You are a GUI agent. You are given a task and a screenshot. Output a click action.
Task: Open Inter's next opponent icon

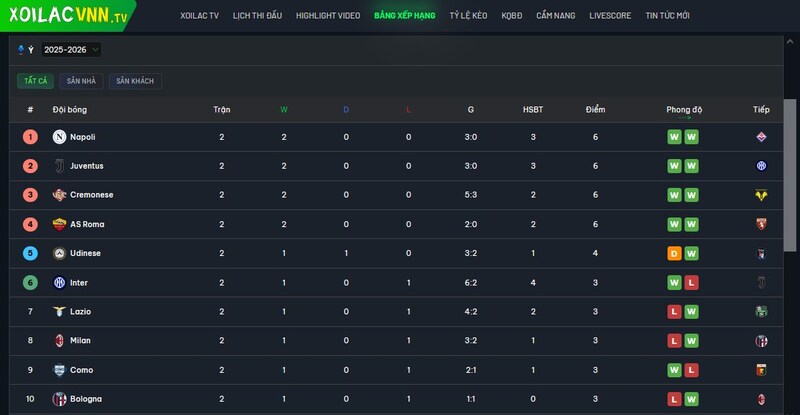click(761, 282)
